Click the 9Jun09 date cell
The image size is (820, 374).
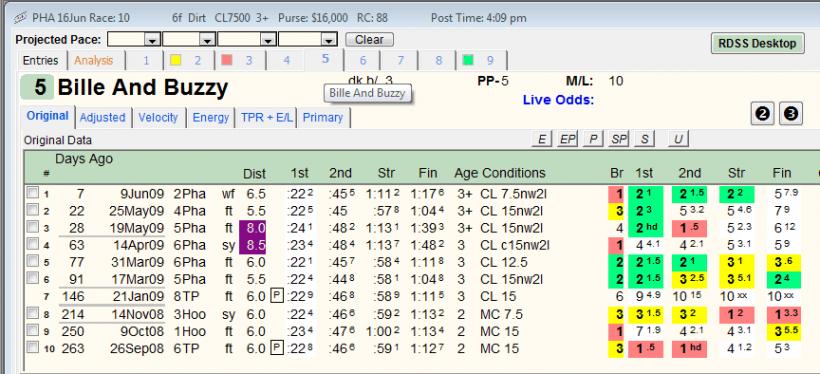click(x=142, y=194)
